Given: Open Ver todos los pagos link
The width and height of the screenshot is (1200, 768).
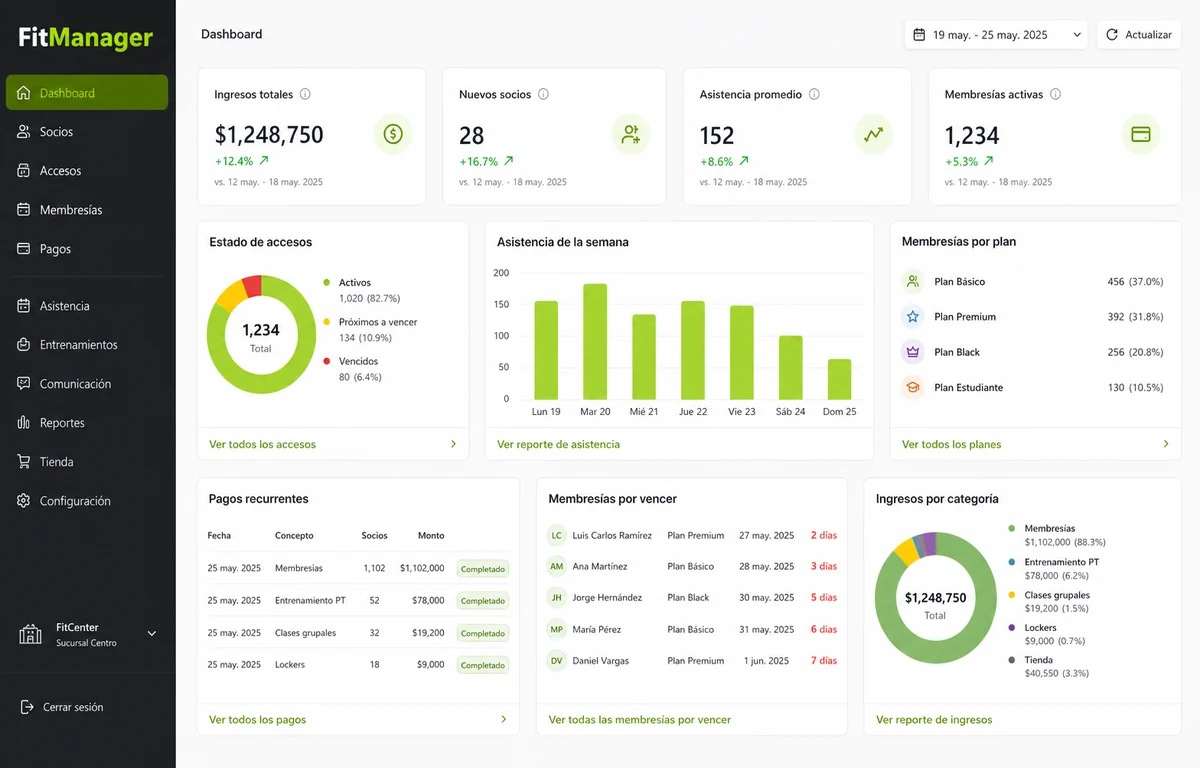Looking at the screenshot, I should tap(257, 719).
